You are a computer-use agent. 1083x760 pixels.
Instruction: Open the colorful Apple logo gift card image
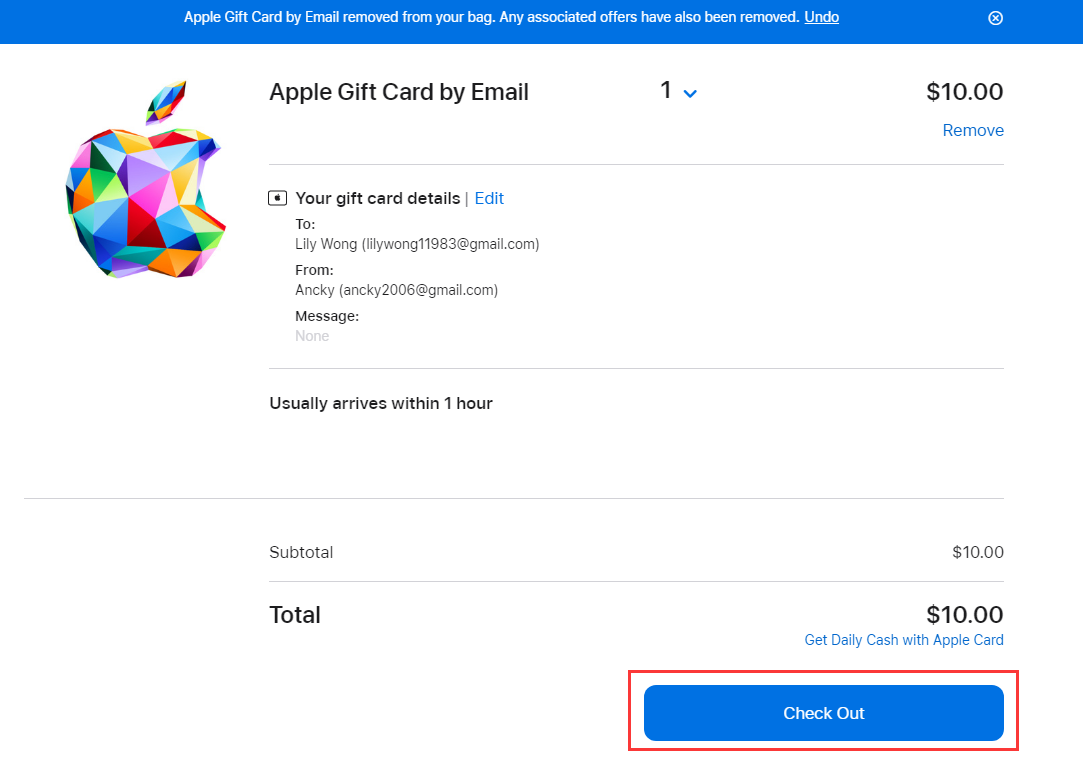[146, 180]
